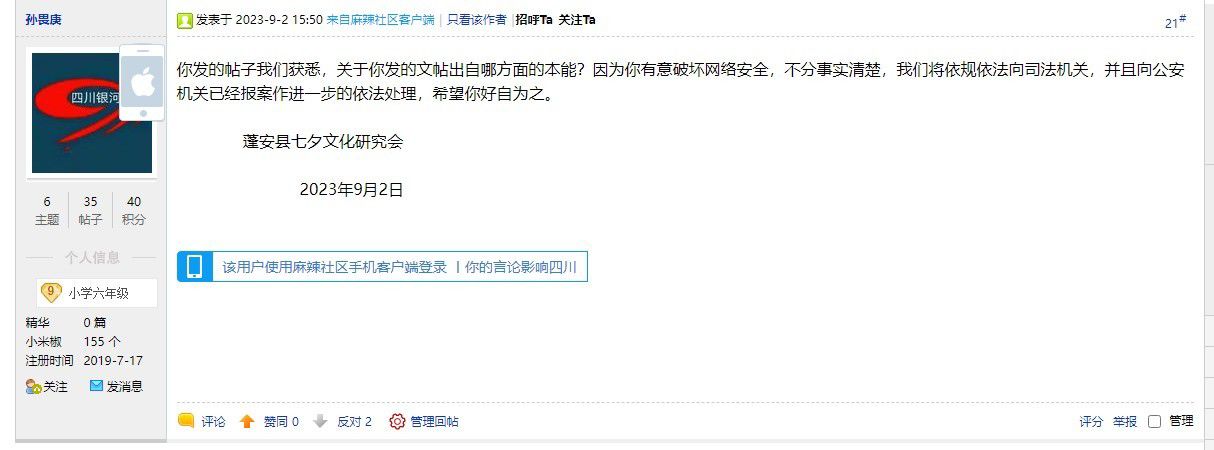This screenshot has height=450, width=1214.
Task: Open floor number 21# link
Action: (x=1175, y=22)
